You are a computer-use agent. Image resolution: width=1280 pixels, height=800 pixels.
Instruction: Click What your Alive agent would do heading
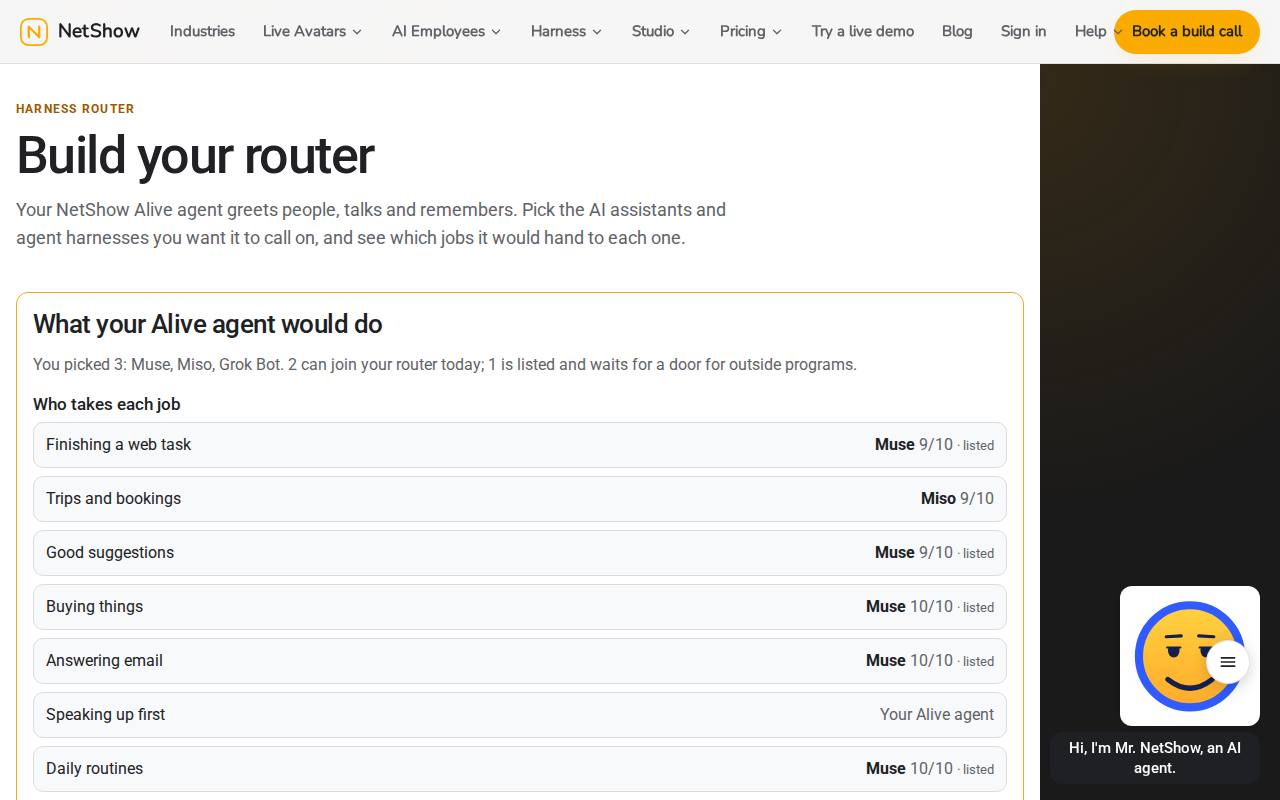(x=208, y=324)
